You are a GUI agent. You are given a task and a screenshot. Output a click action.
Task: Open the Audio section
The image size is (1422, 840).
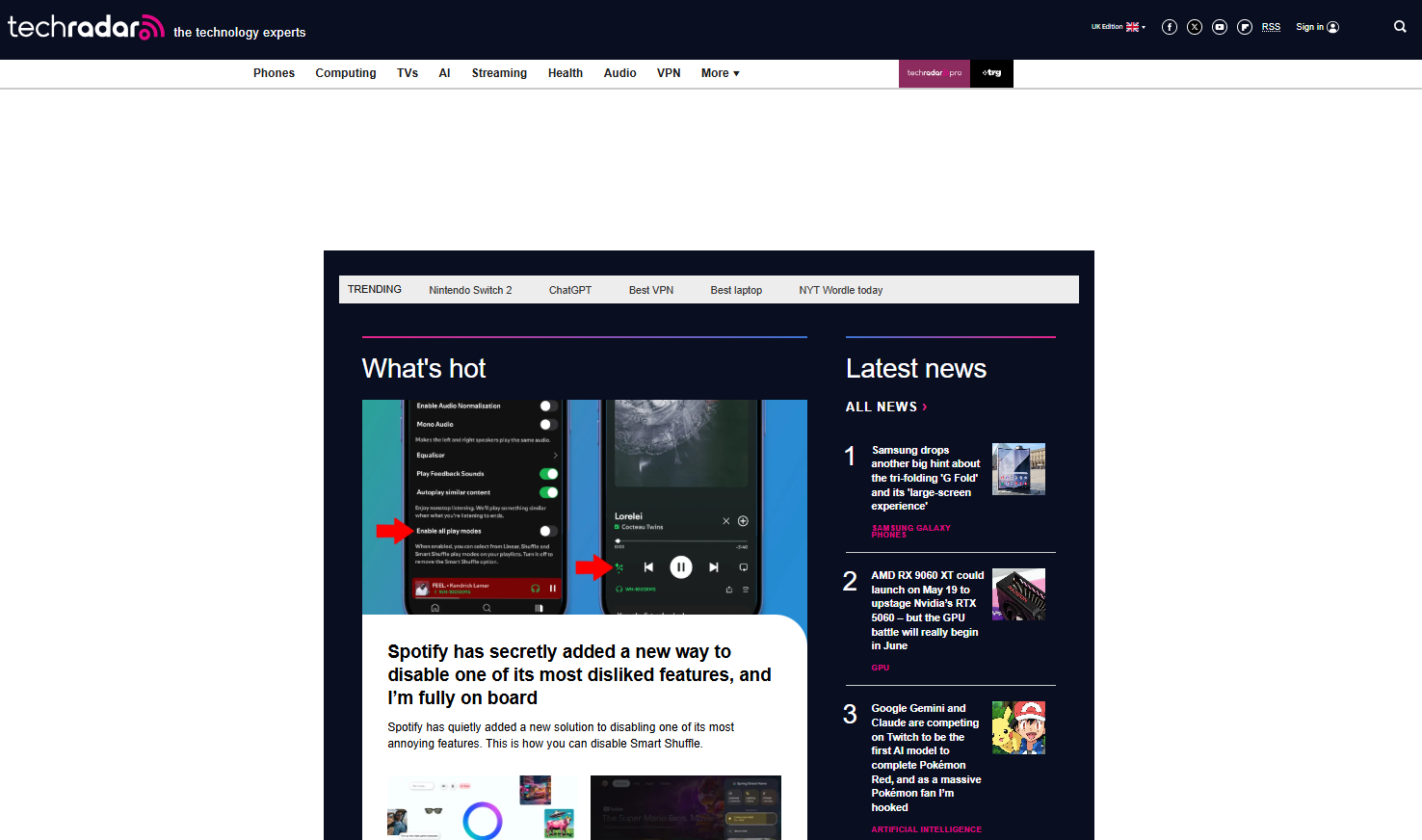coord(620,73)
